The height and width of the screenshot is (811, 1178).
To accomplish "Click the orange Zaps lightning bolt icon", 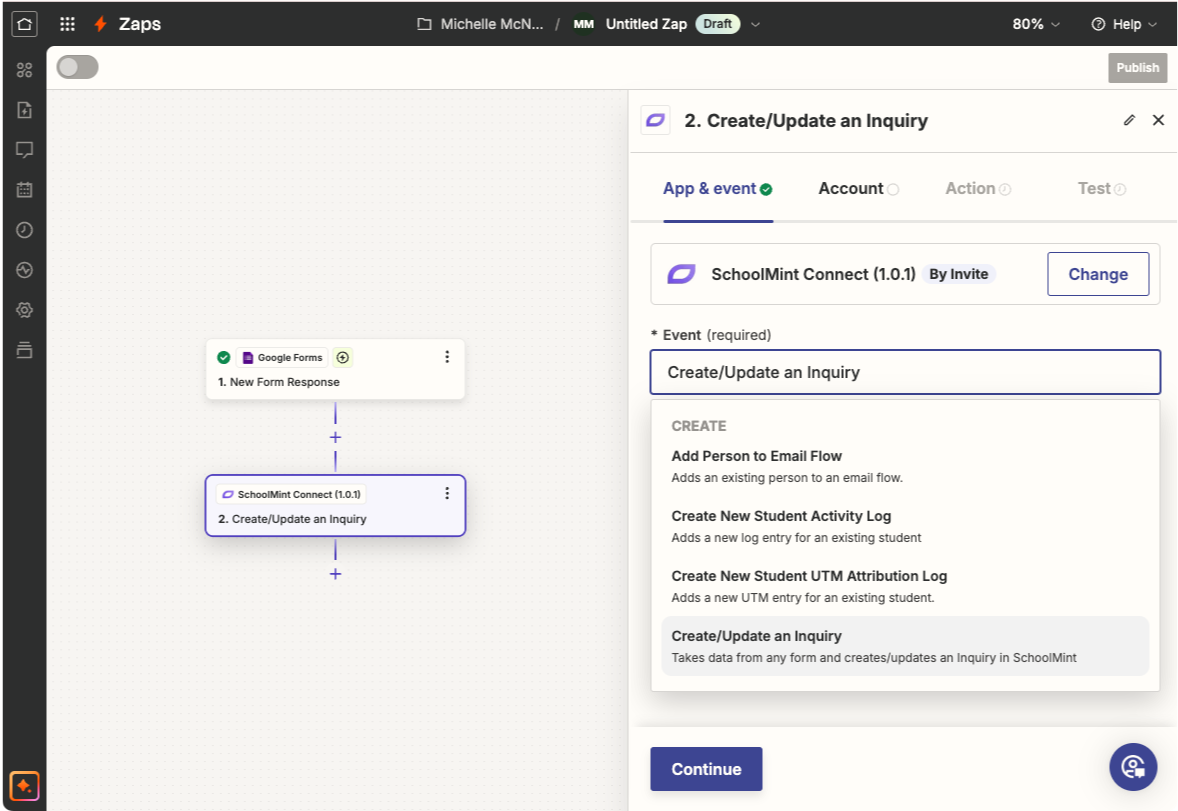I will tap(100, 24).
